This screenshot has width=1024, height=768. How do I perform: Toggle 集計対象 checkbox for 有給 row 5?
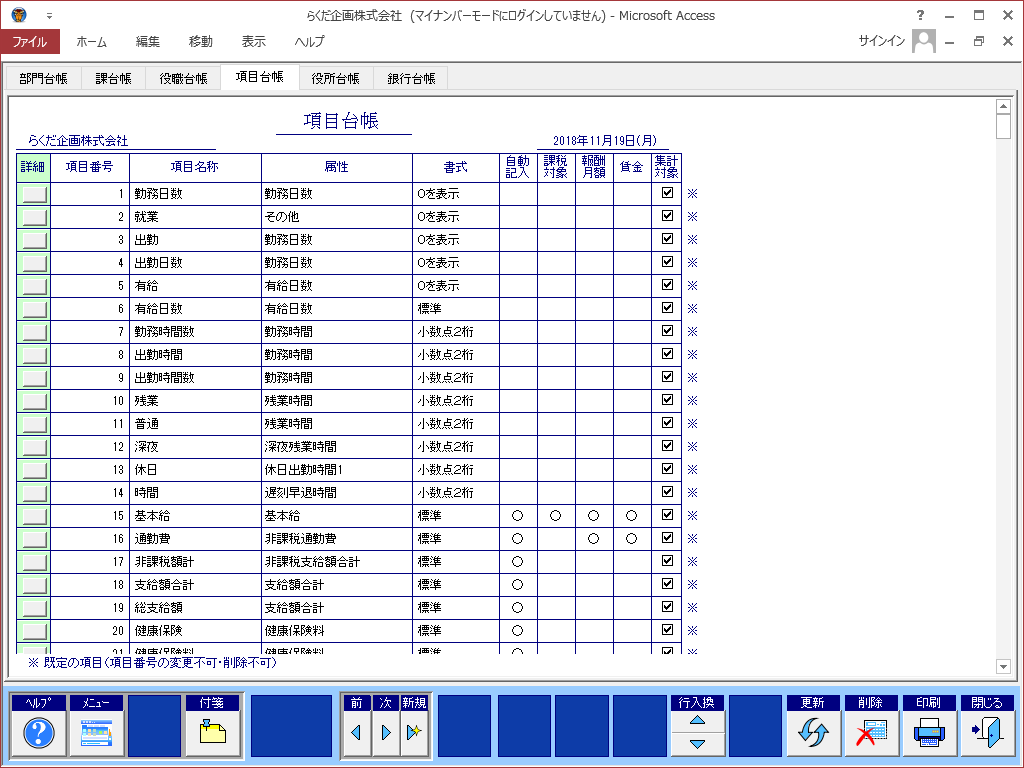click(667, 285)
